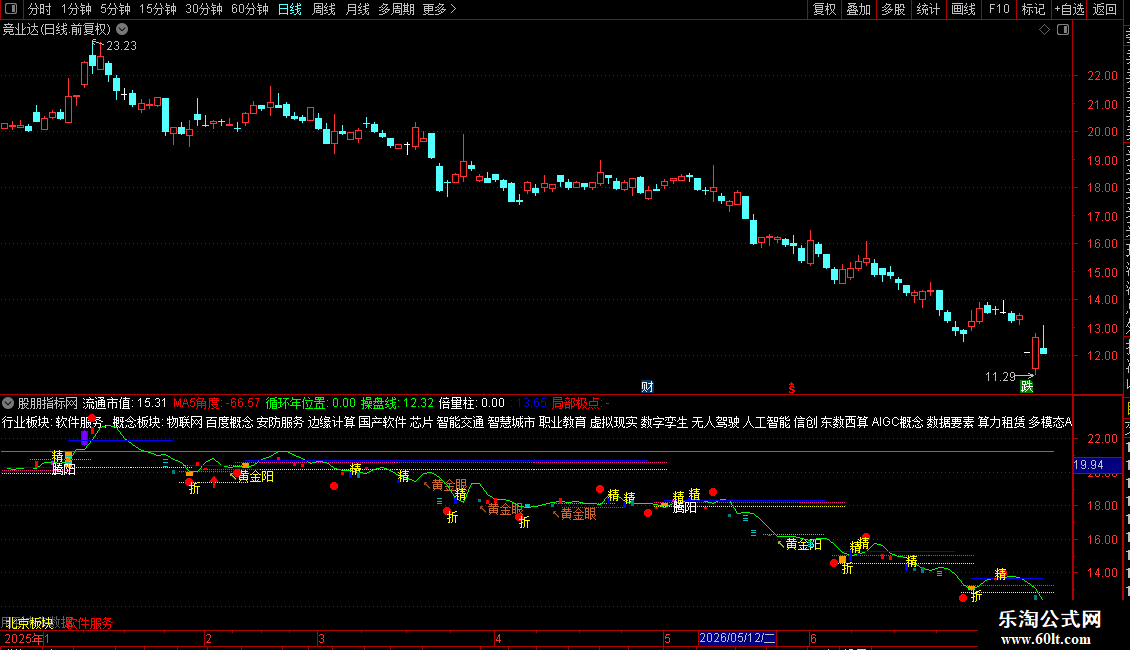Open F10 company info

pyautogui.click(x=999, y=9)
